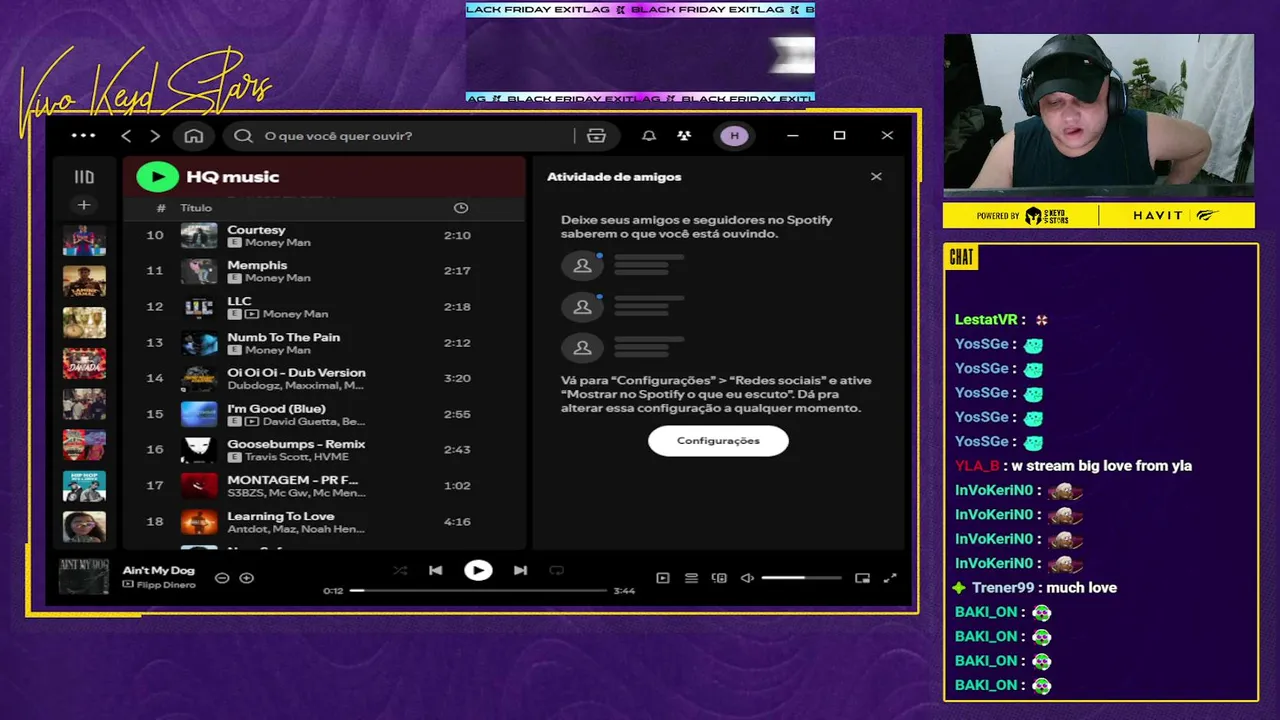1280x720 pixels.
Task: Select the track LLC
Action: pos(323,307)
